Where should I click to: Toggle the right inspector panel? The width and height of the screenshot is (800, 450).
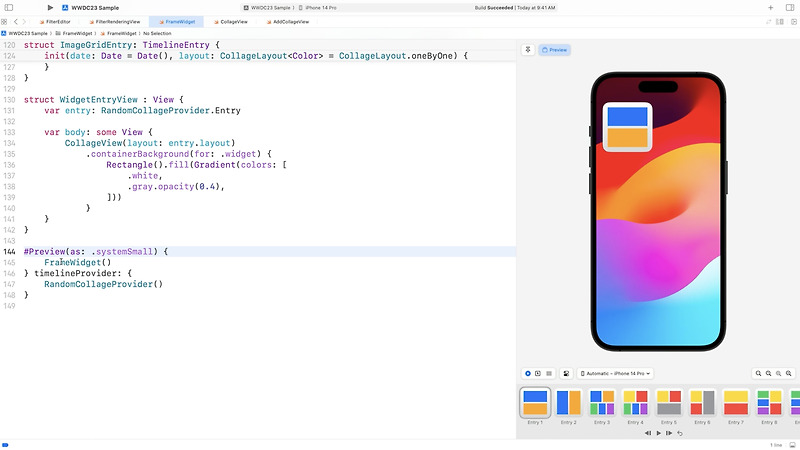[790, 8]
